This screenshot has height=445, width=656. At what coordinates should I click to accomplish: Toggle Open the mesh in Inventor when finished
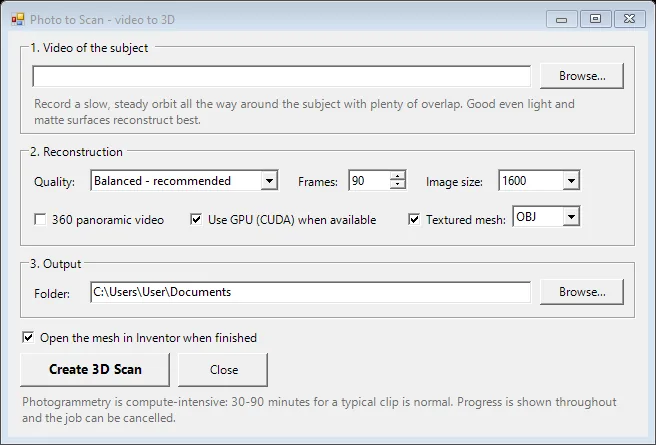[x=28, y=338]
